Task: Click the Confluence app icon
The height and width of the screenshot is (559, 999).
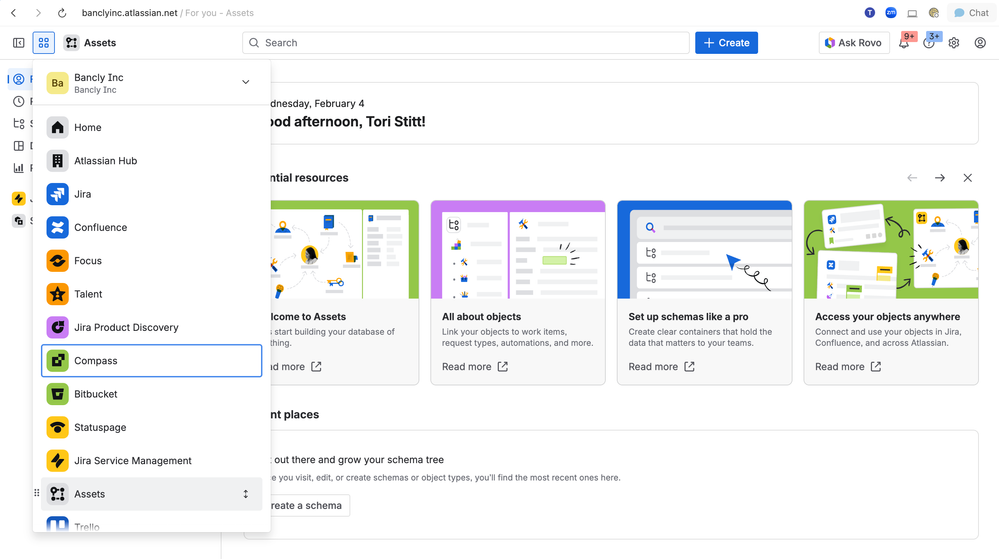Action: pos(57,228)
